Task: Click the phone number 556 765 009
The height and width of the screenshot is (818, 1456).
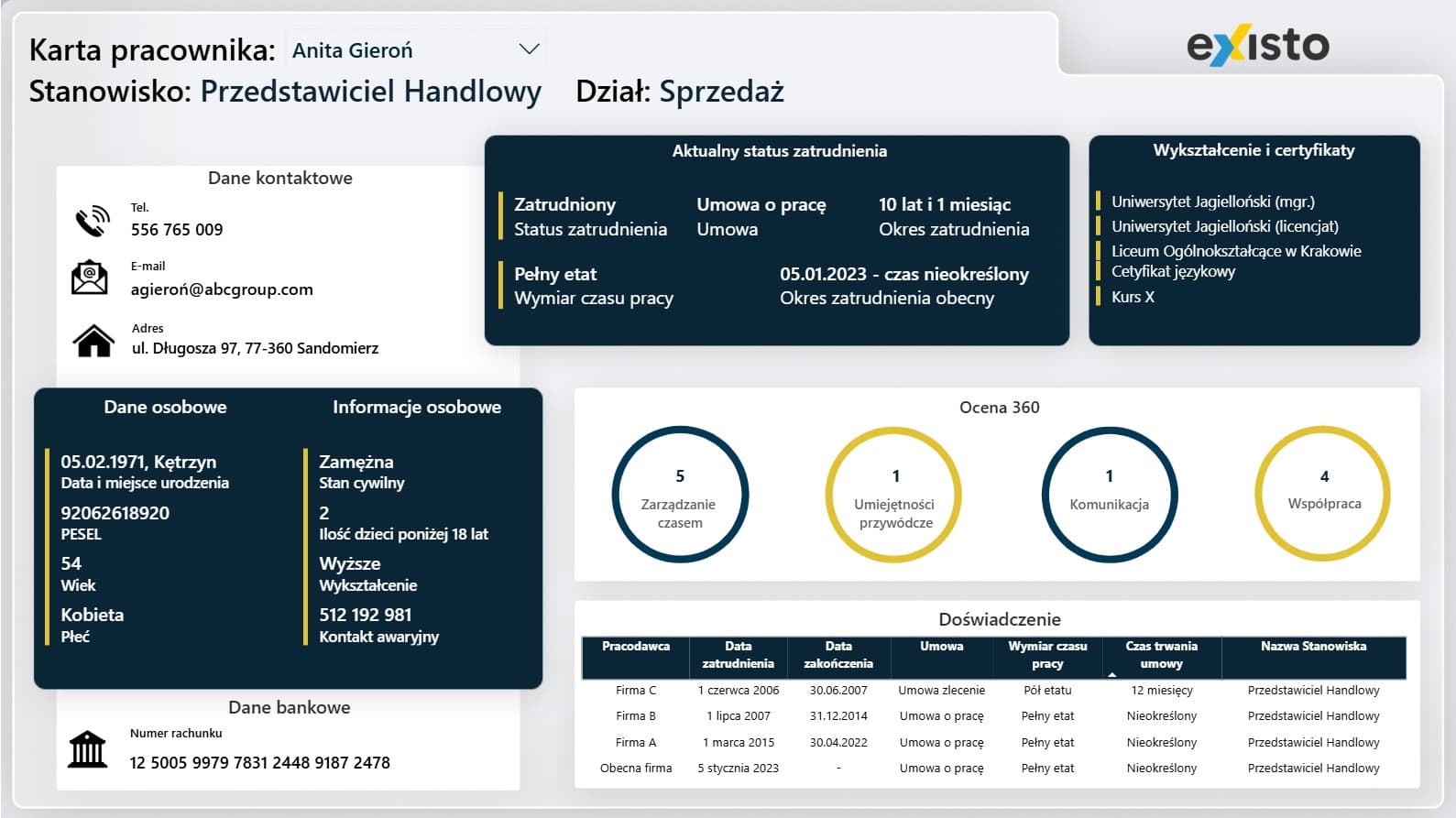Action: pos(177,230)
